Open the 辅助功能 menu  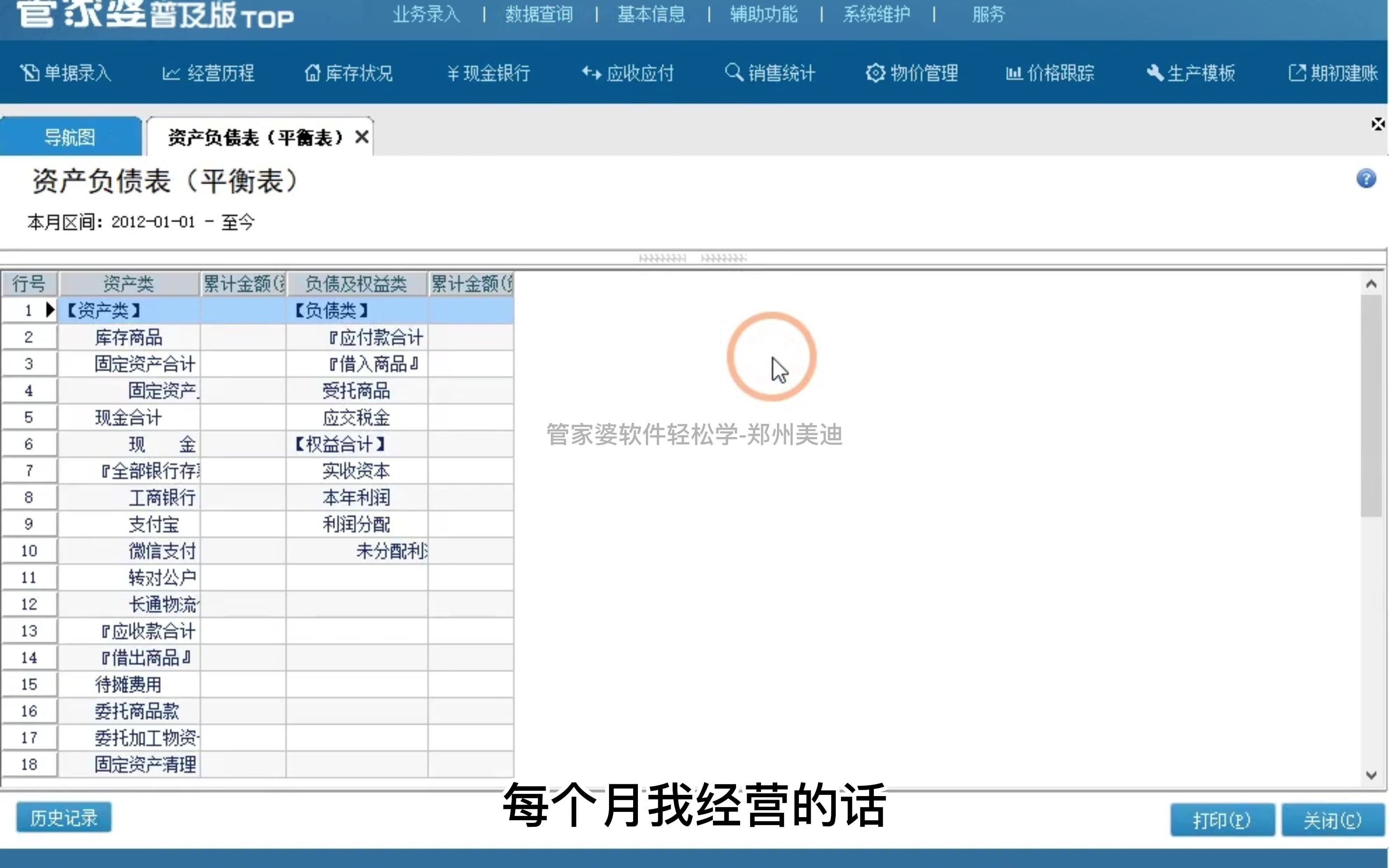[x=764, y=14]
